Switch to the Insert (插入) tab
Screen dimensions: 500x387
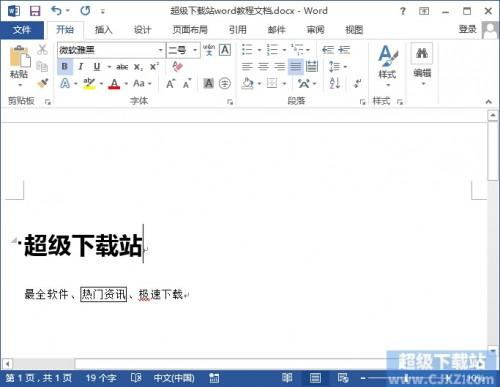pyautogui.click(x=103, y=30)
